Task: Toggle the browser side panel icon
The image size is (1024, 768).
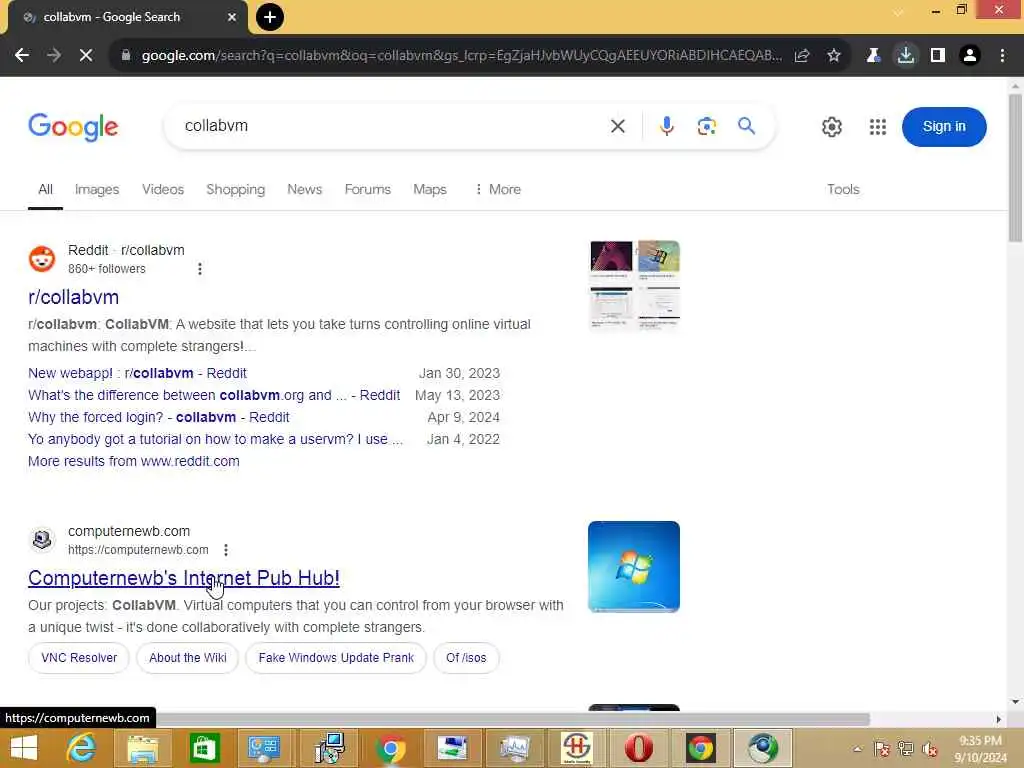Action: (938, 56)
